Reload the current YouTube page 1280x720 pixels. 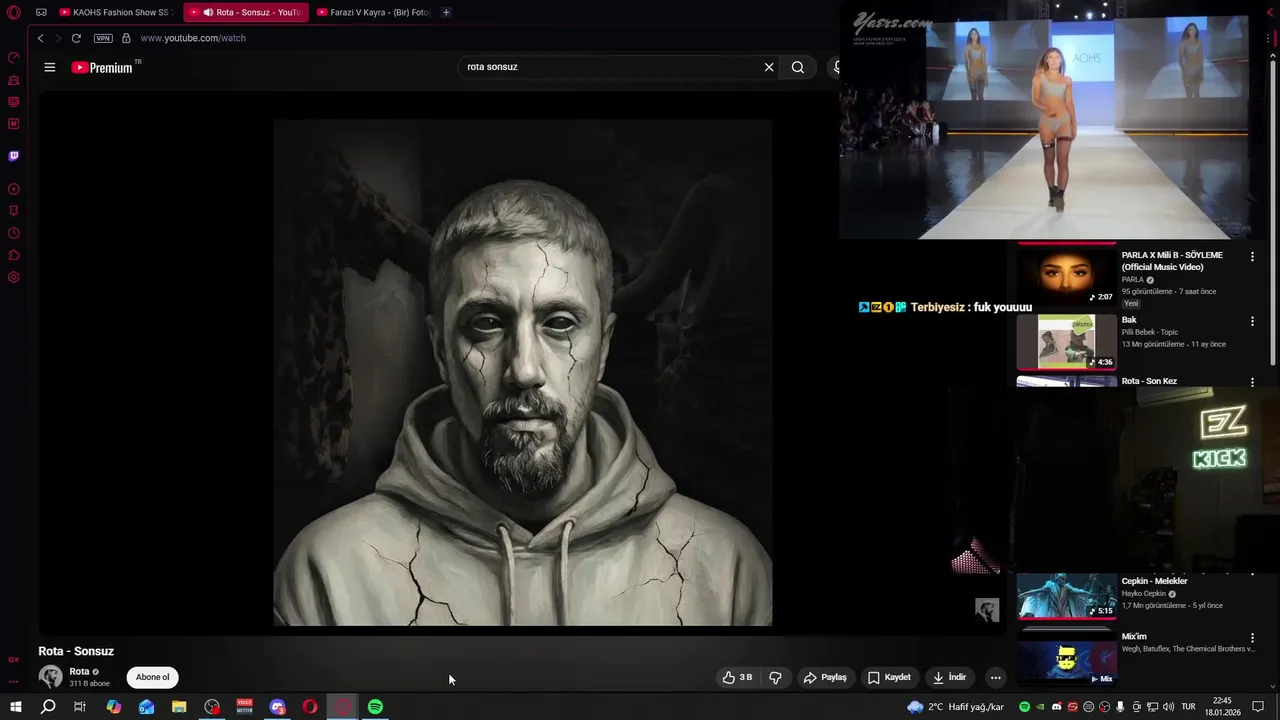(76, 38)
